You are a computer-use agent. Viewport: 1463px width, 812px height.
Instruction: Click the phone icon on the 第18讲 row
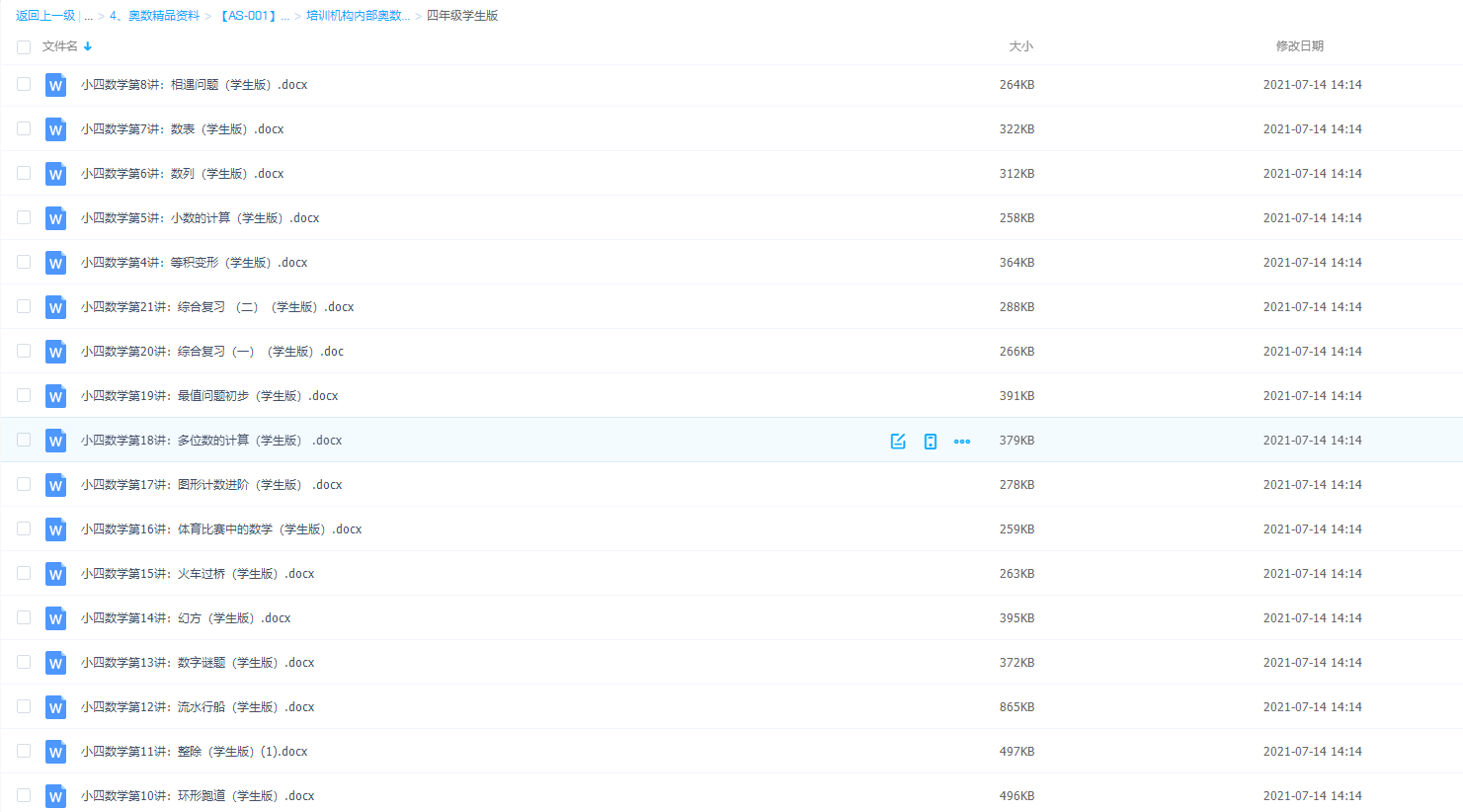click(x=930, y=442)
